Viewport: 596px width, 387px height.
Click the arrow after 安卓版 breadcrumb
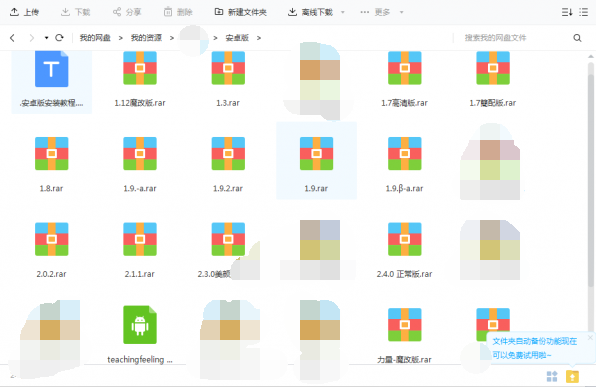(x=259, y=38)
